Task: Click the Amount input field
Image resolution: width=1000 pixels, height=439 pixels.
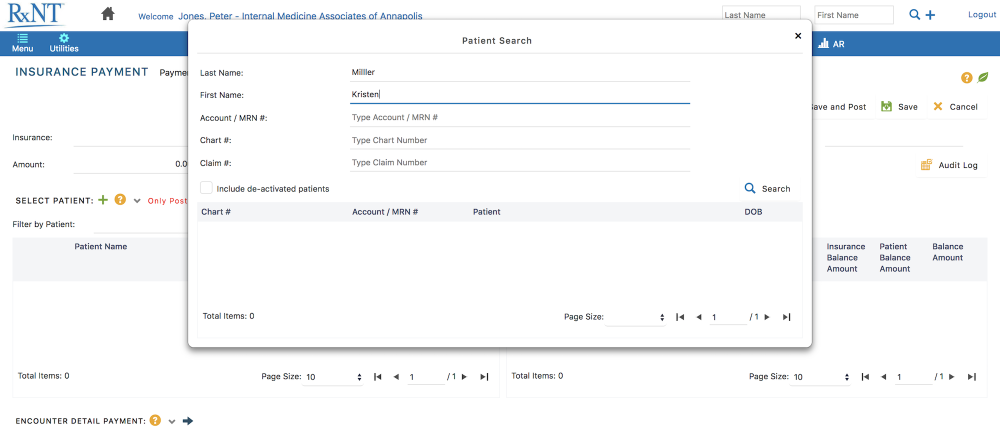Action: point(131,164)
